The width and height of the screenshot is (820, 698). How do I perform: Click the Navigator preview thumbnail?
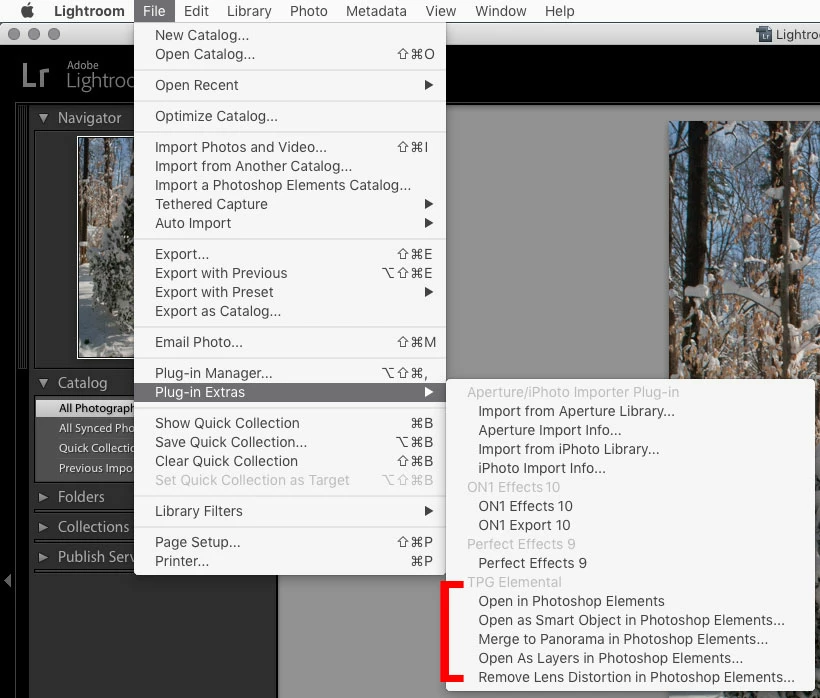(x=106, y=247)
